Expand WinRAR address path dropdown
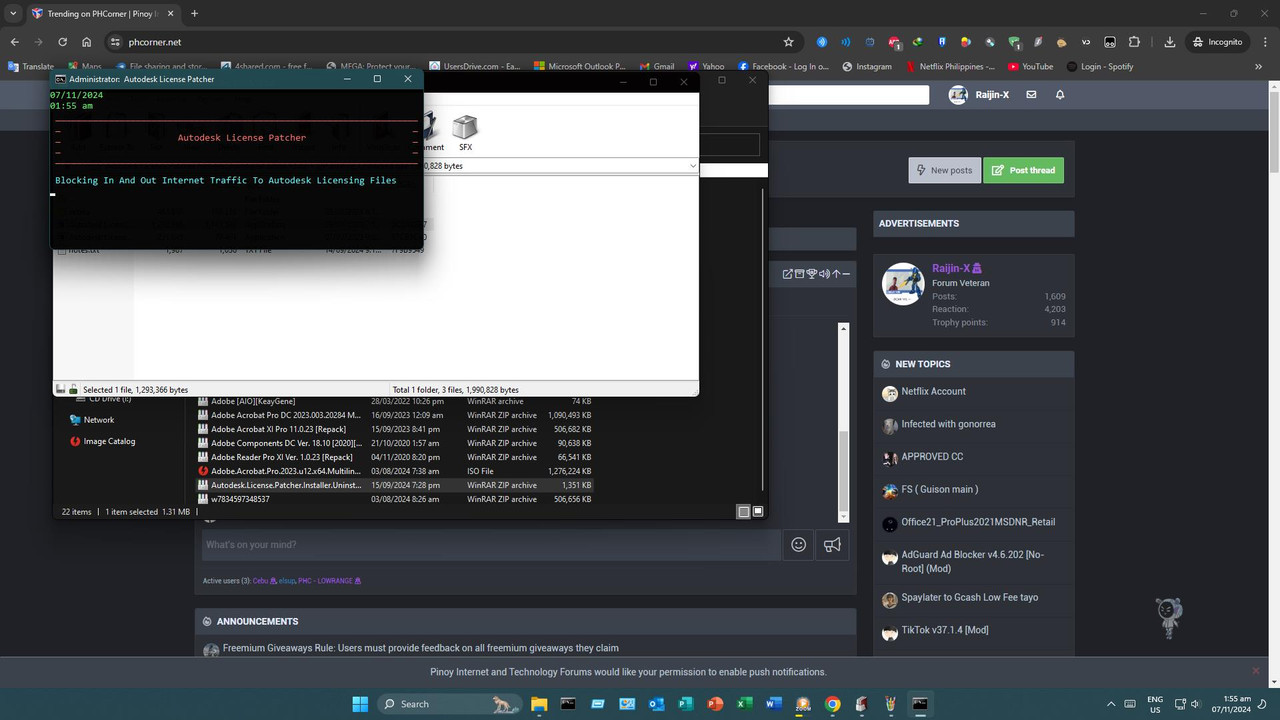1280x720 pixels. point(692,165)
